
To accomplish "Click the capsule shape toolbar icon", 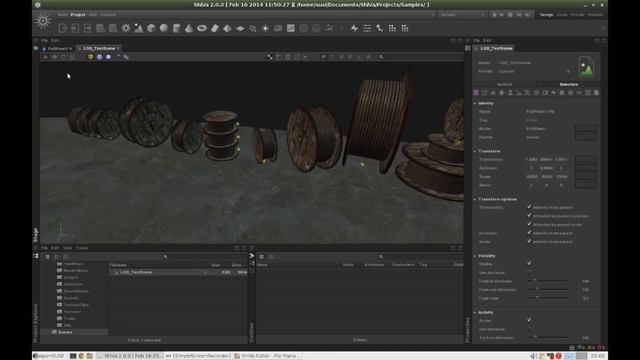I will point(215,28).
